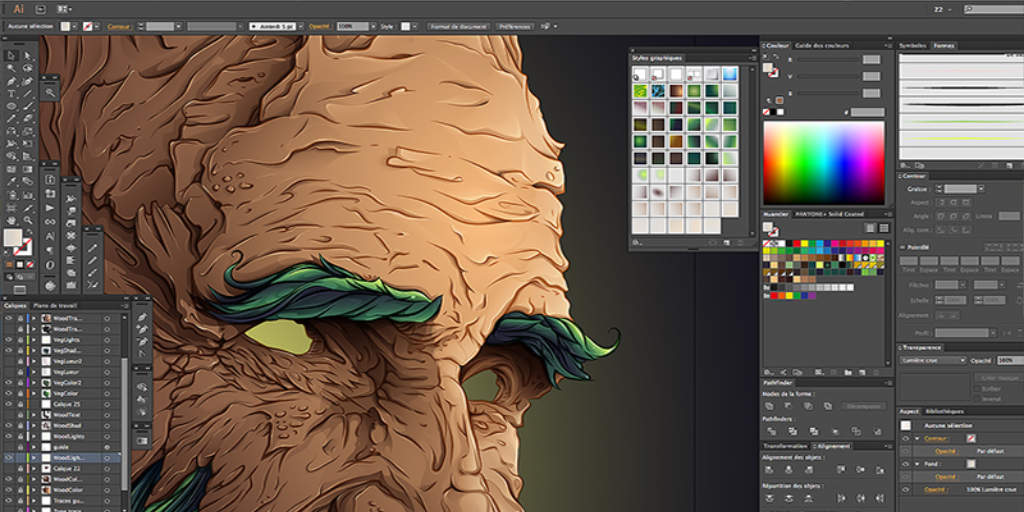Screen dimensions: 1024x512
Task: Click the new swatch icon in Nuancier footer
Action: 862,372
